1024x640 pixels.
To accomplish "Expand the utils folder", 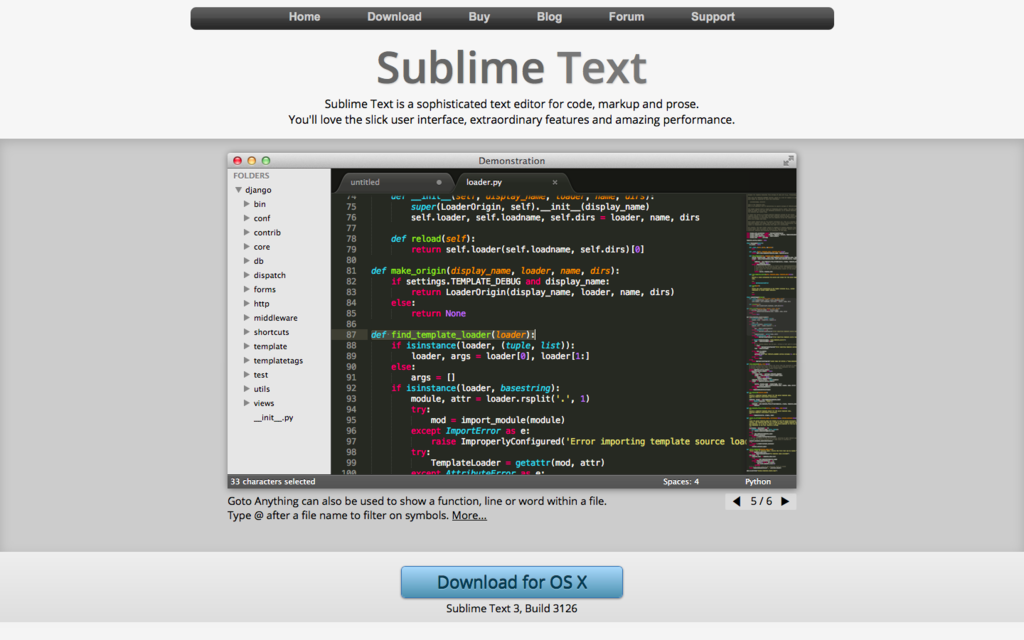I will coord(246,389).
